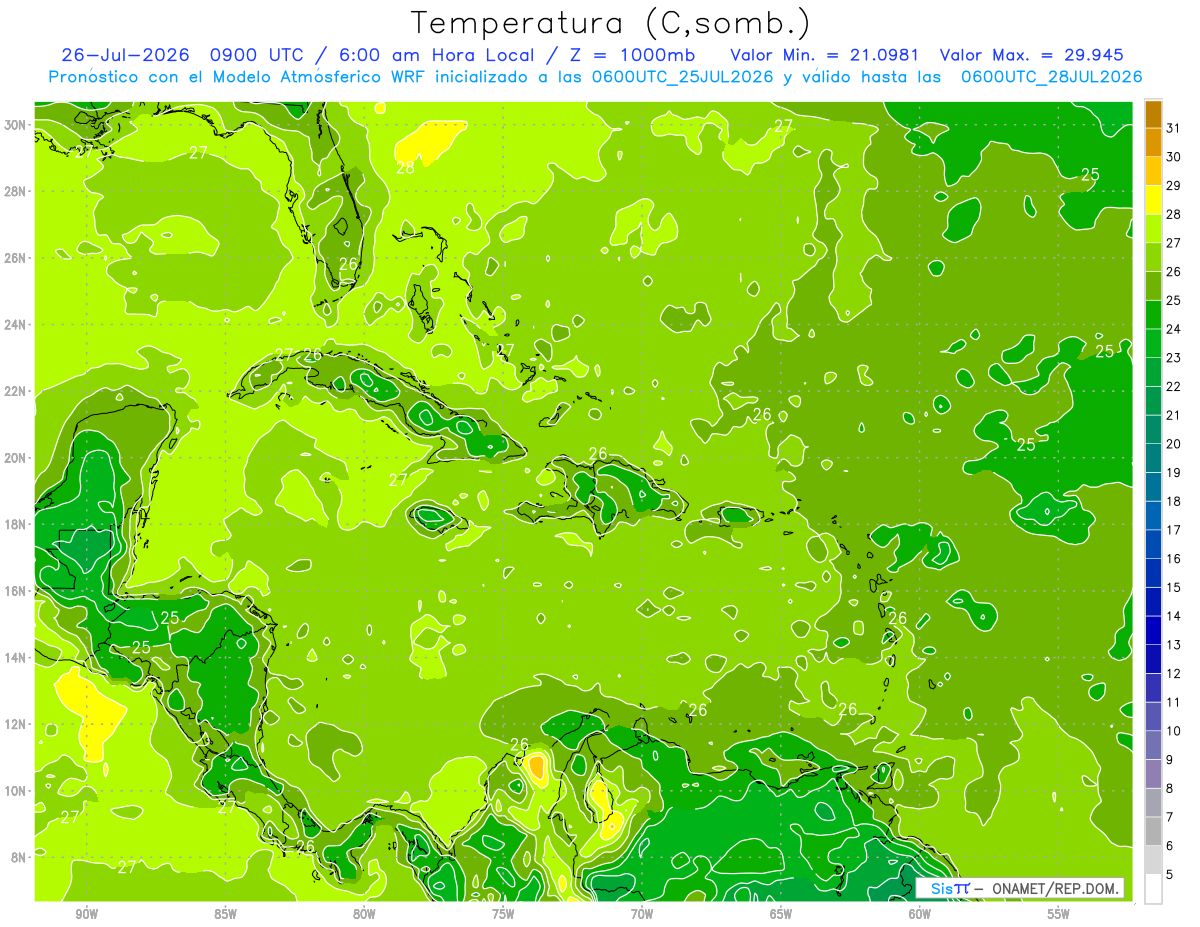
Task: Click the 65W longitude label
Action: coord(781,914)
